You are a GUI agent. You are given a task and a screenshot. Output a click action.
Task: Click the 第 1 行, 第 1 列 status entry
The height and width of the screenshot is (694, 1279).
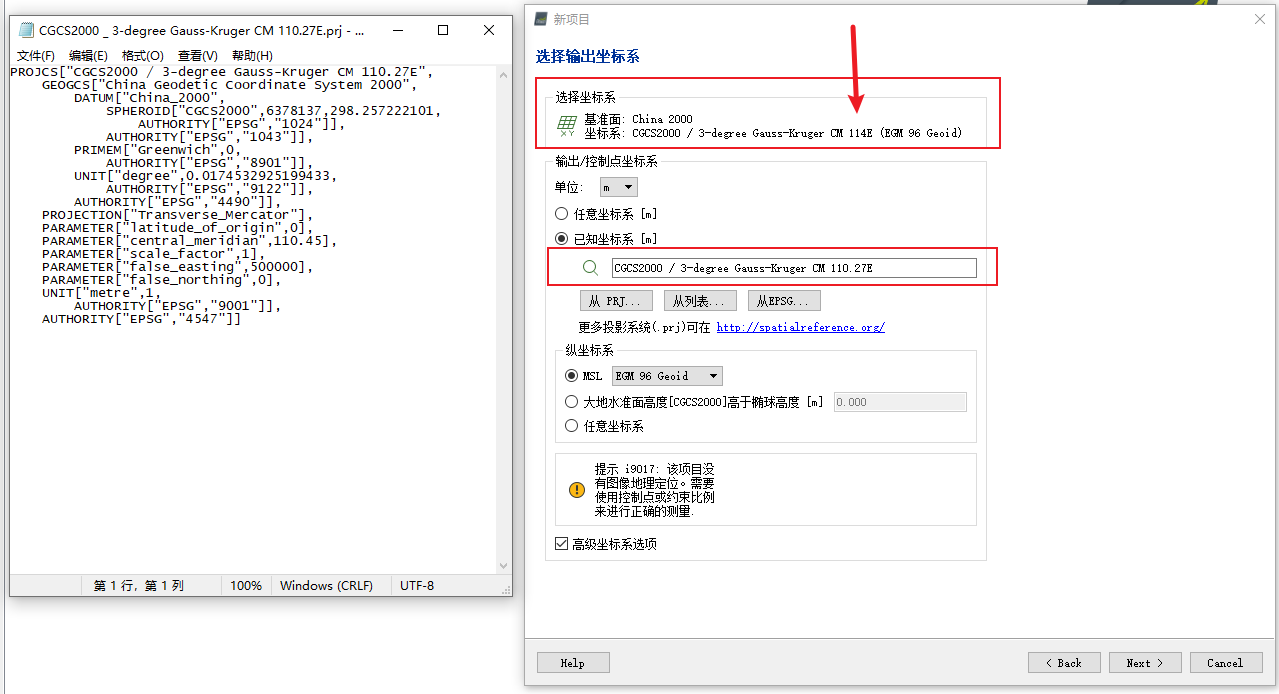click(139, 585)
